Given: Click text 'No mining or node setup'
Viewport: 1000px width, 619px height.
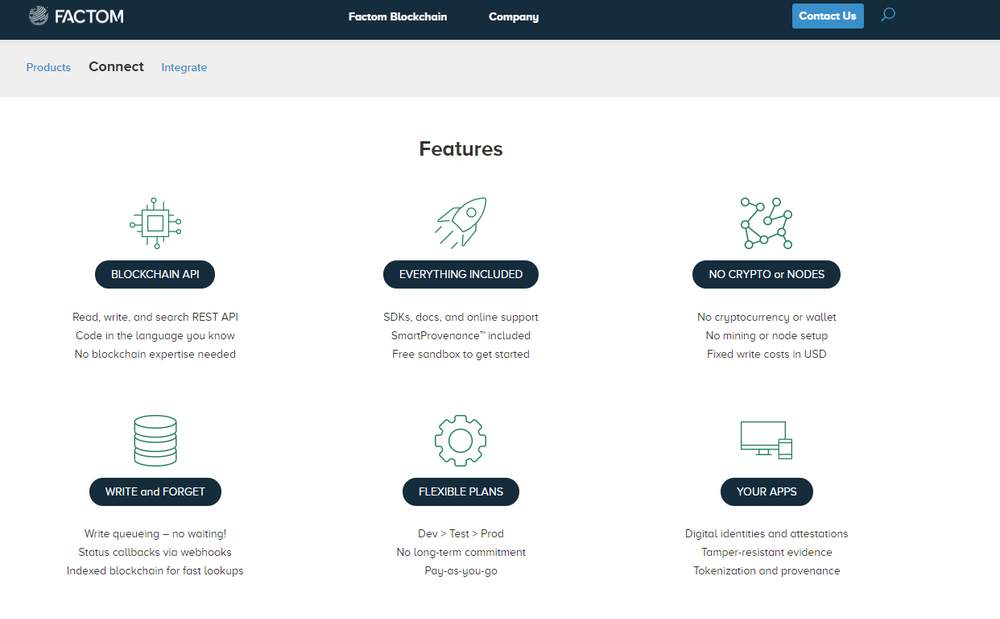Looking at the screenshot, I should (767, 335).
